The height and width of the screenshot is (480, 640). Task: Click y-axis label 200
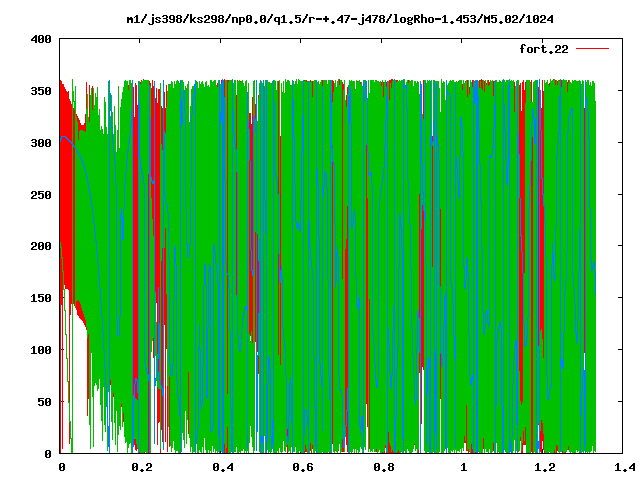point(41,247)
